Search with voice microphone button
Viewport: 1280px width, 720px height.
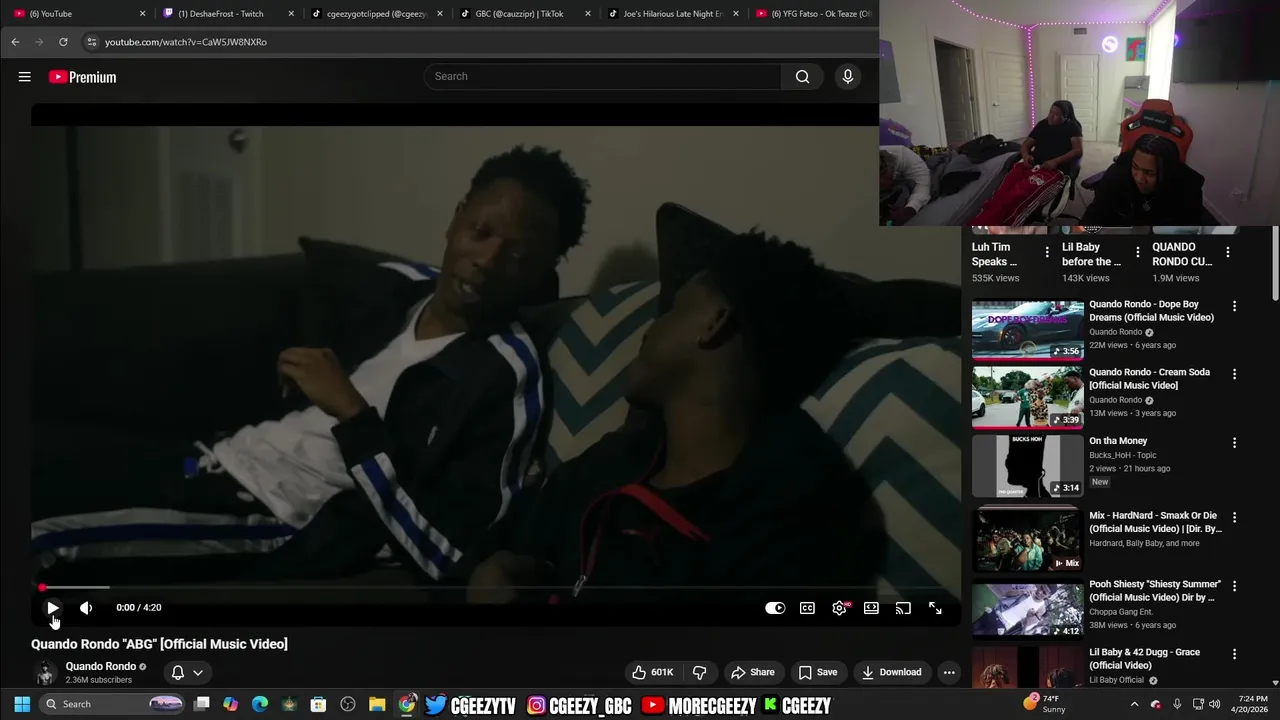848,76
